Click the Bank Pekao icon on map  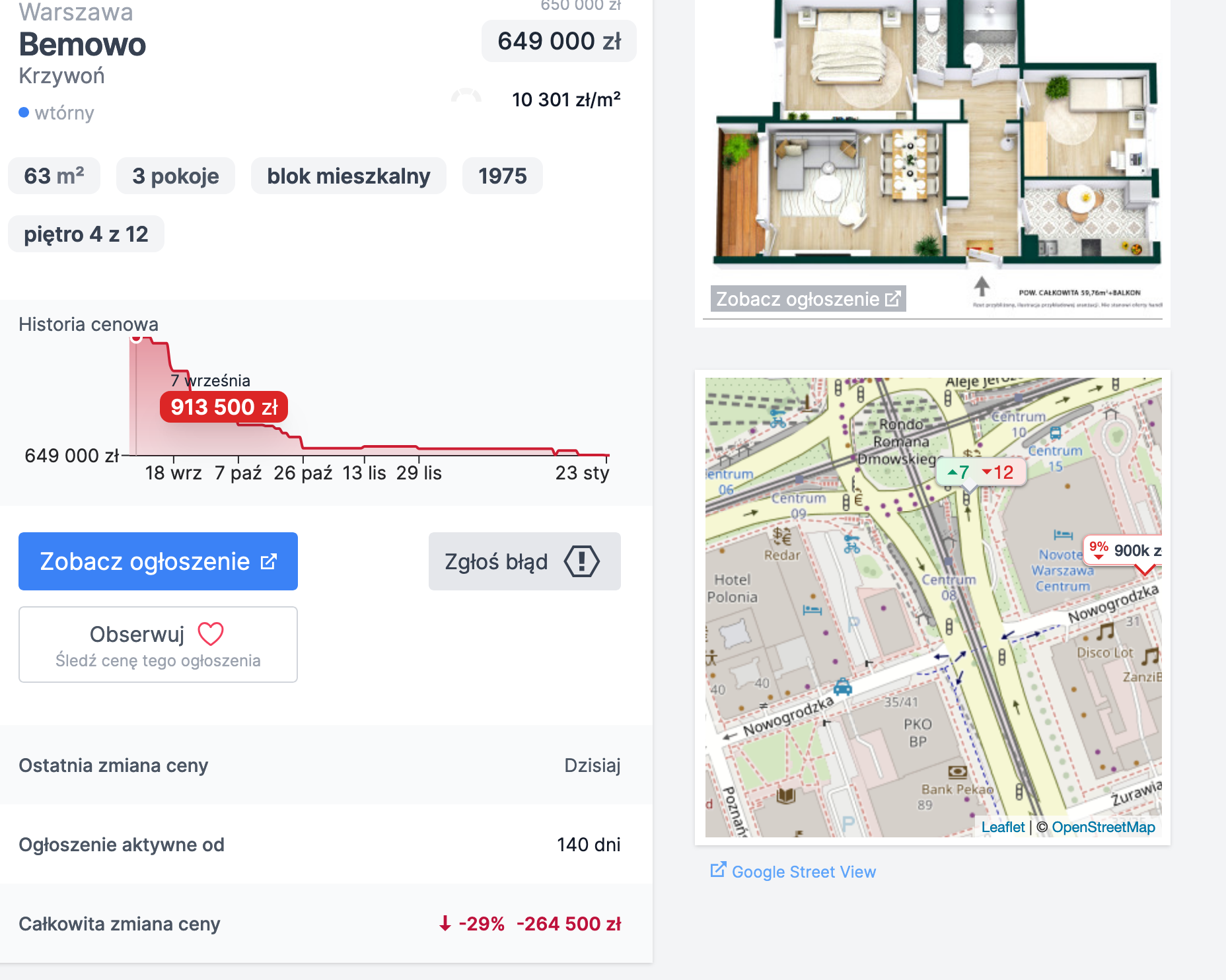[957, 772]
